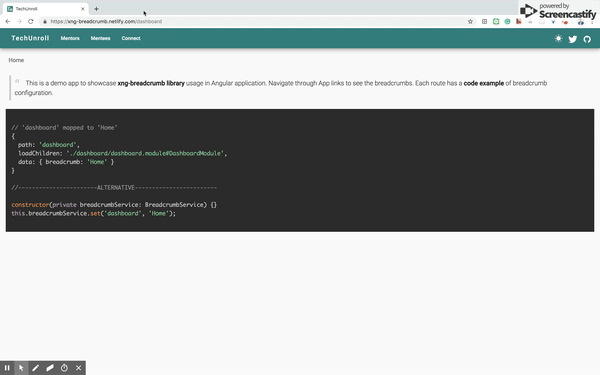Screen dimensions: 600x375
Task: Open the Twitter bird icon link
Action: point(572,39)
